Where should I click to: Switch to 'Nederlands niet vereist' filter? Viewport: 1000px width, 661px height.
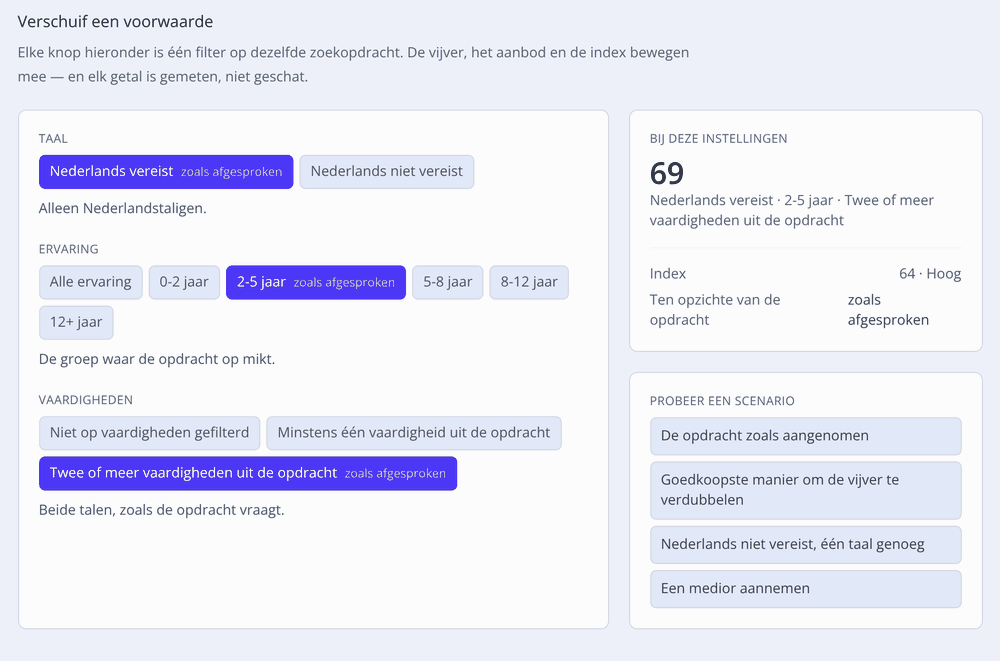[386, 172]
